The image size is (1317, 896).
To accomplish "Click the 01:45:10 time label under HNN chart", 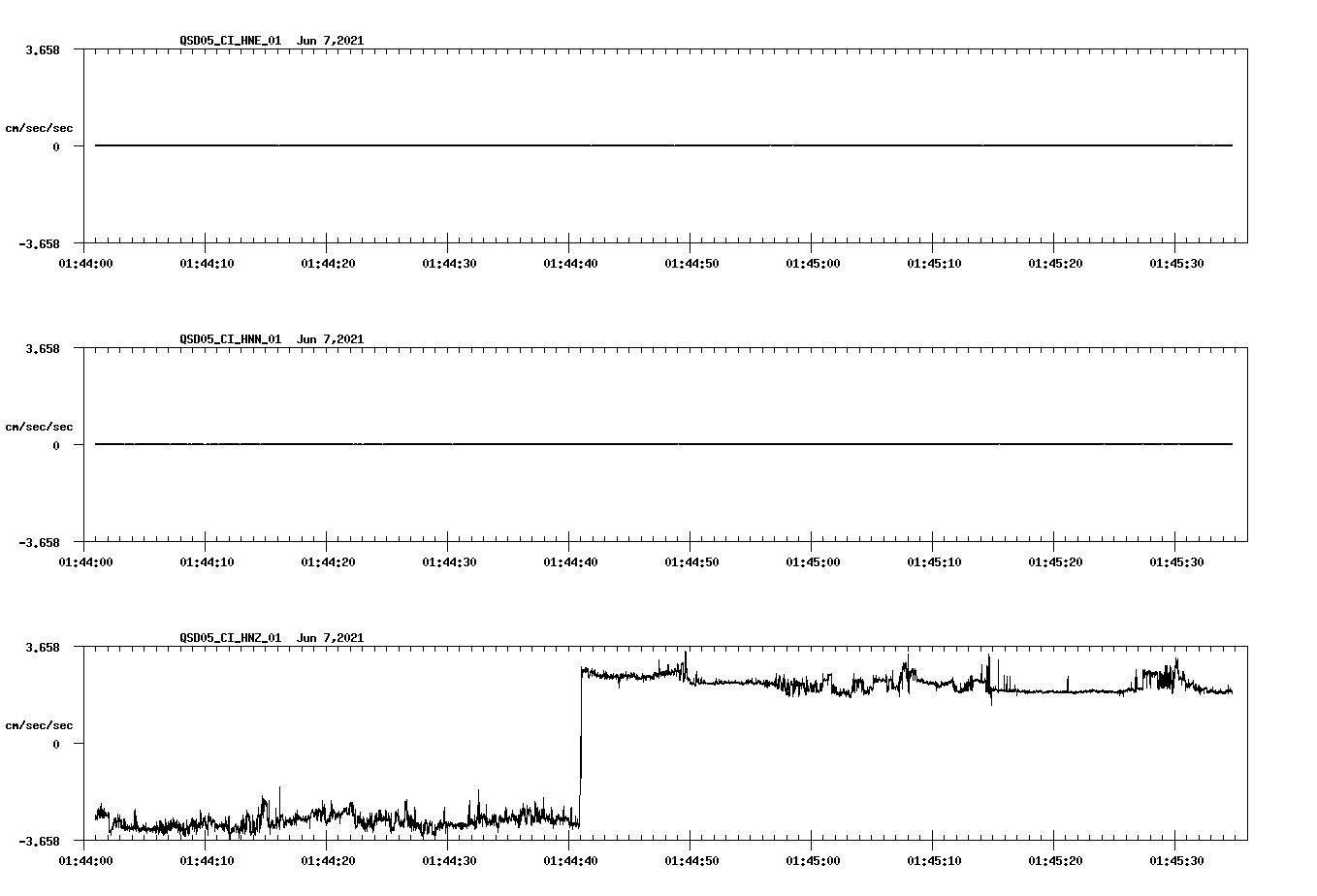I will (934, 561).
